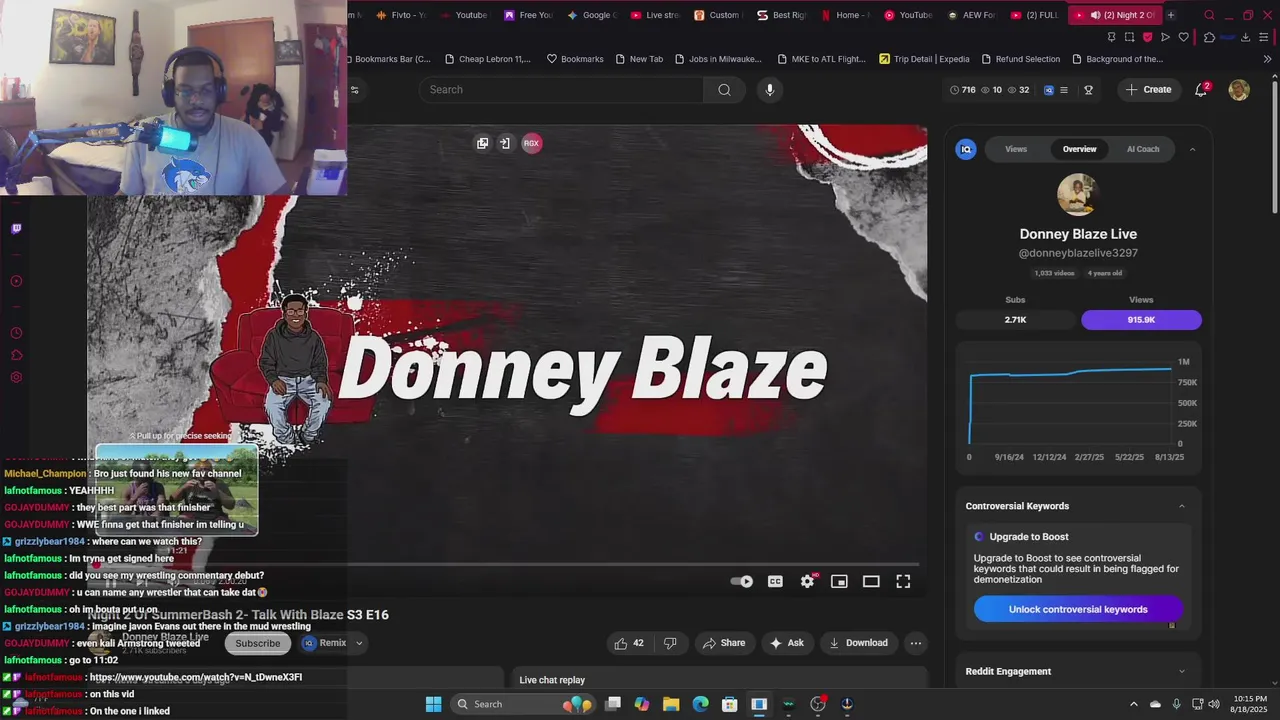The height and width of the screenshot is (720, 1280).
Task: Click the blue vidIQ badge in header
Action: pos(1048,90)
